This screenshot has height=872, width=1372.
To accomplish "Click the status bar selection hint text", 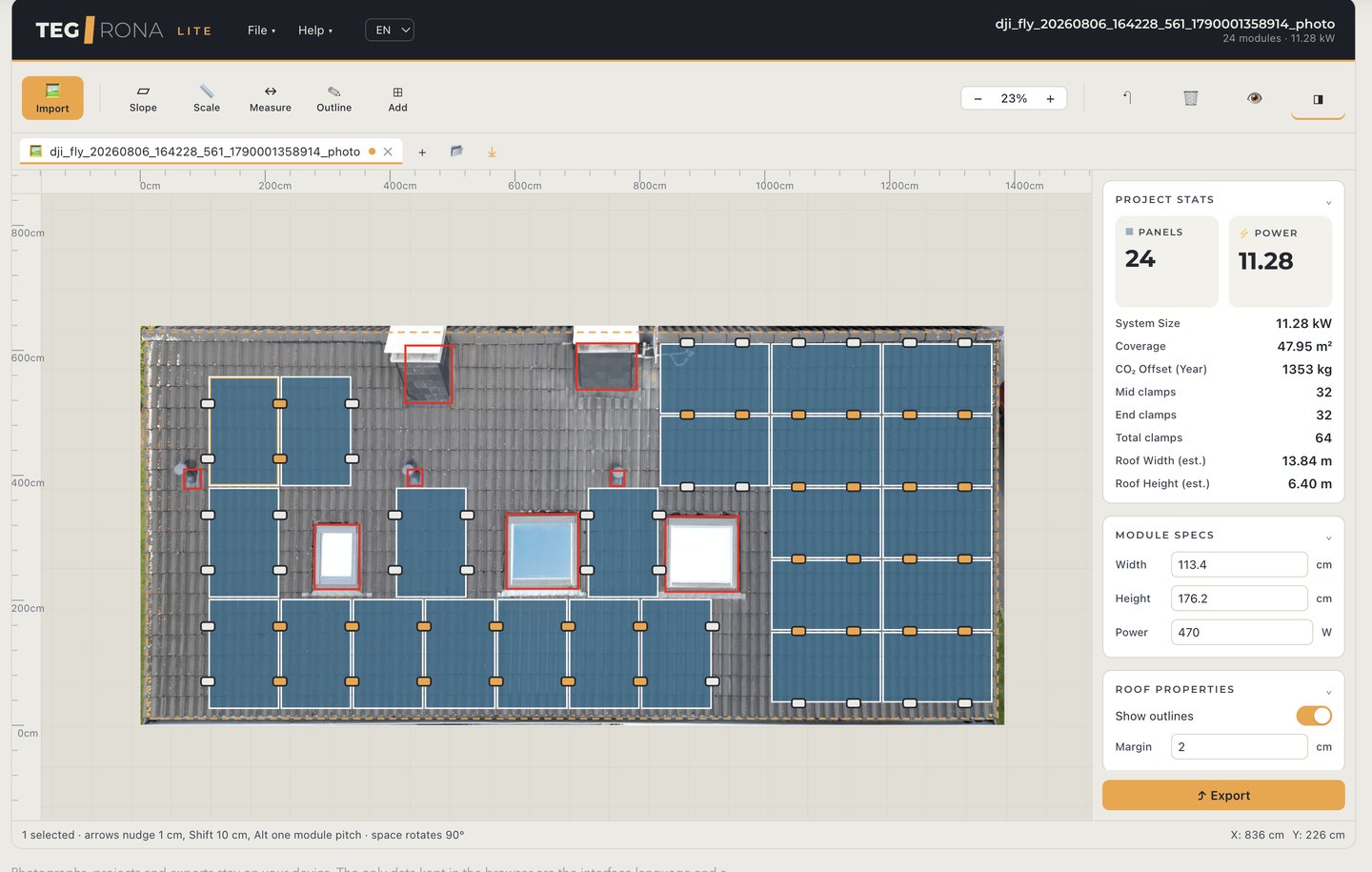I will [x=243, y=835].
